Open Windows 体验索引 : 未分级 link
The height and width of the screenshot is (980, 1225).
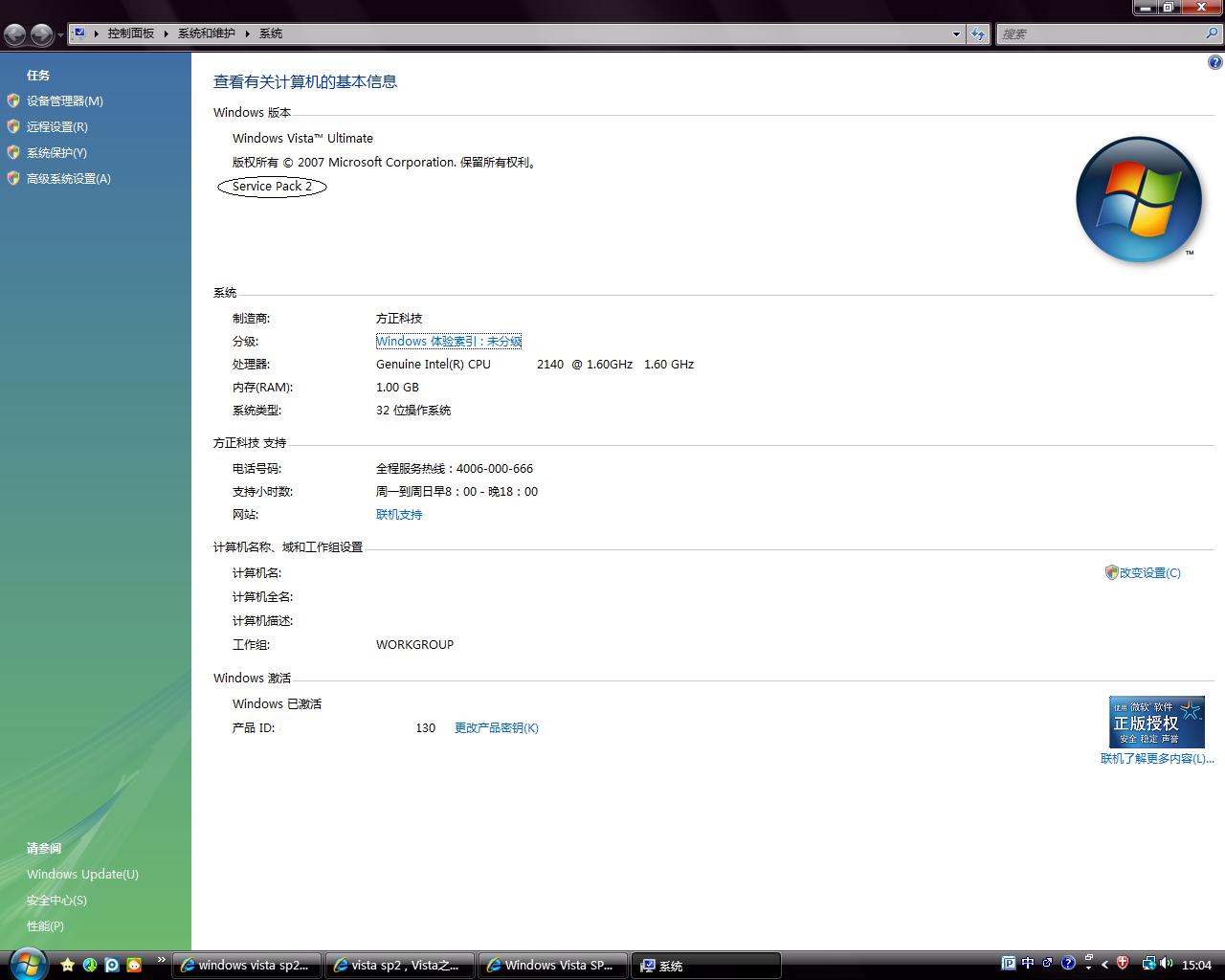449,341
